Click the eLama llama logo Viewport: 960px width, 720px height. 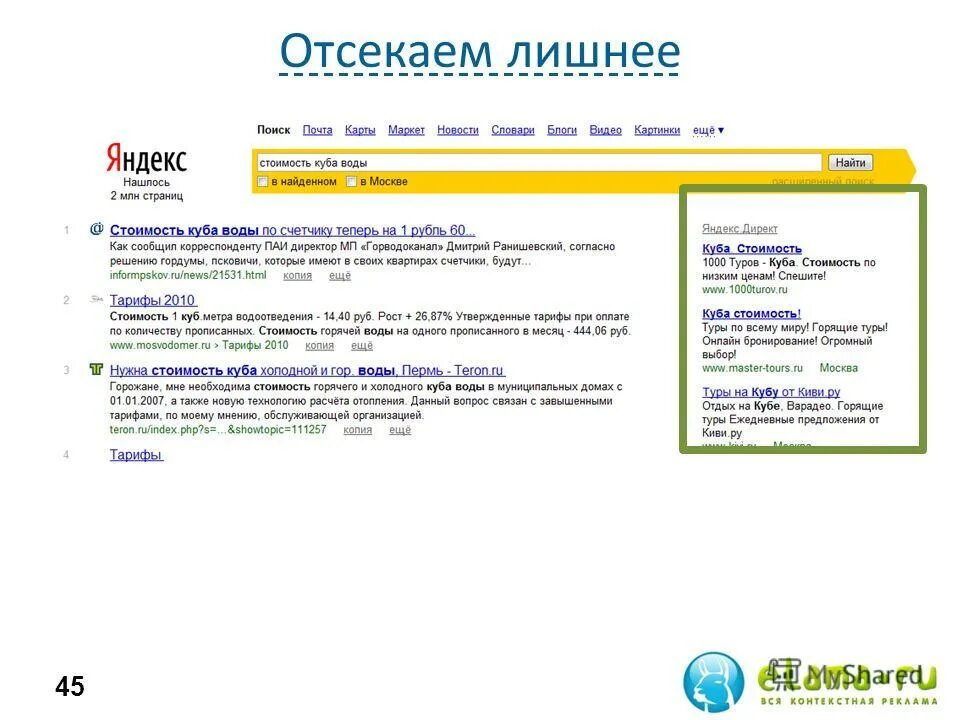(713, 682)
